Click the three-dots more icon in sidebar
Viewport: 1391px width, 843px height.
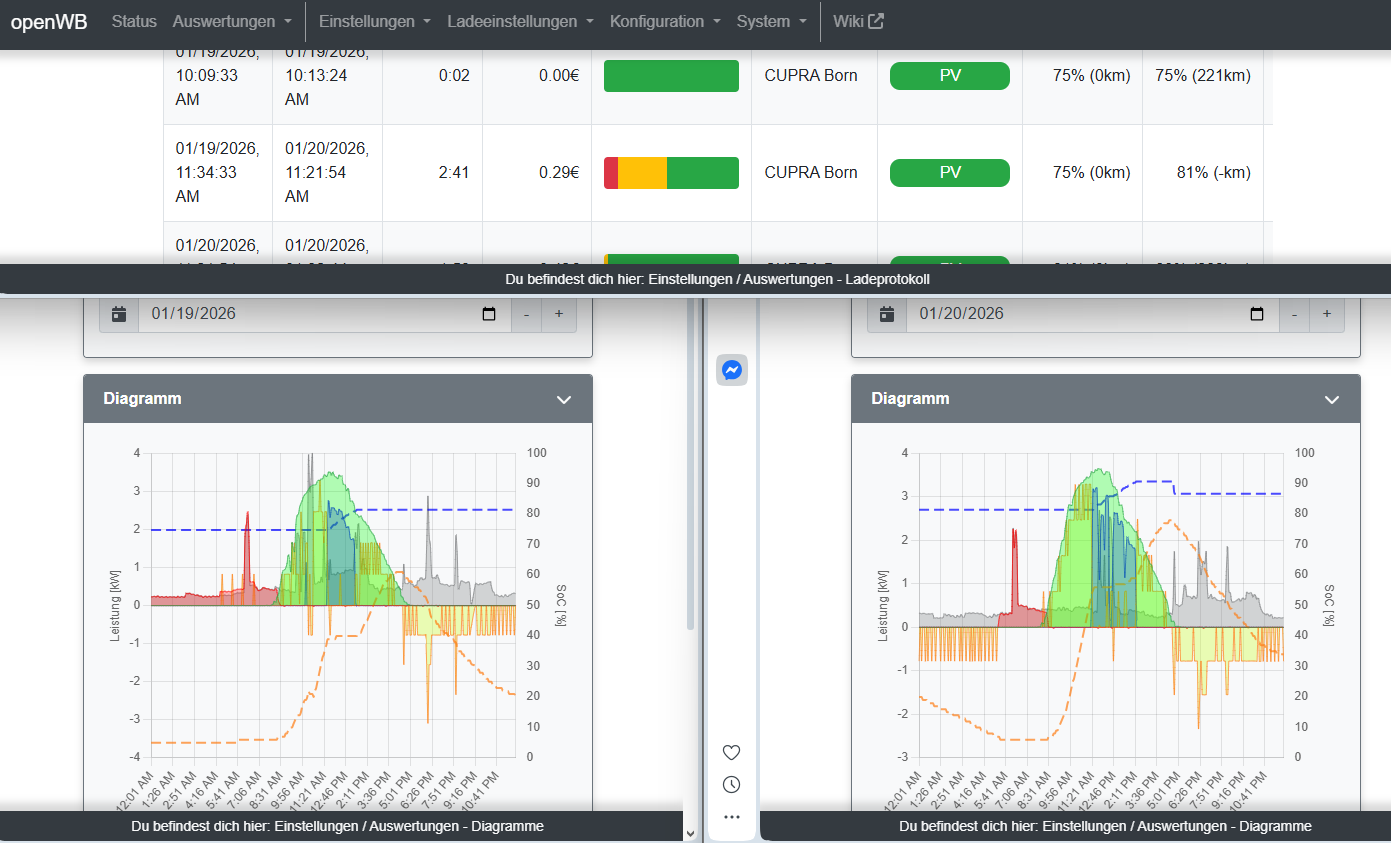[x=731, y=817]
